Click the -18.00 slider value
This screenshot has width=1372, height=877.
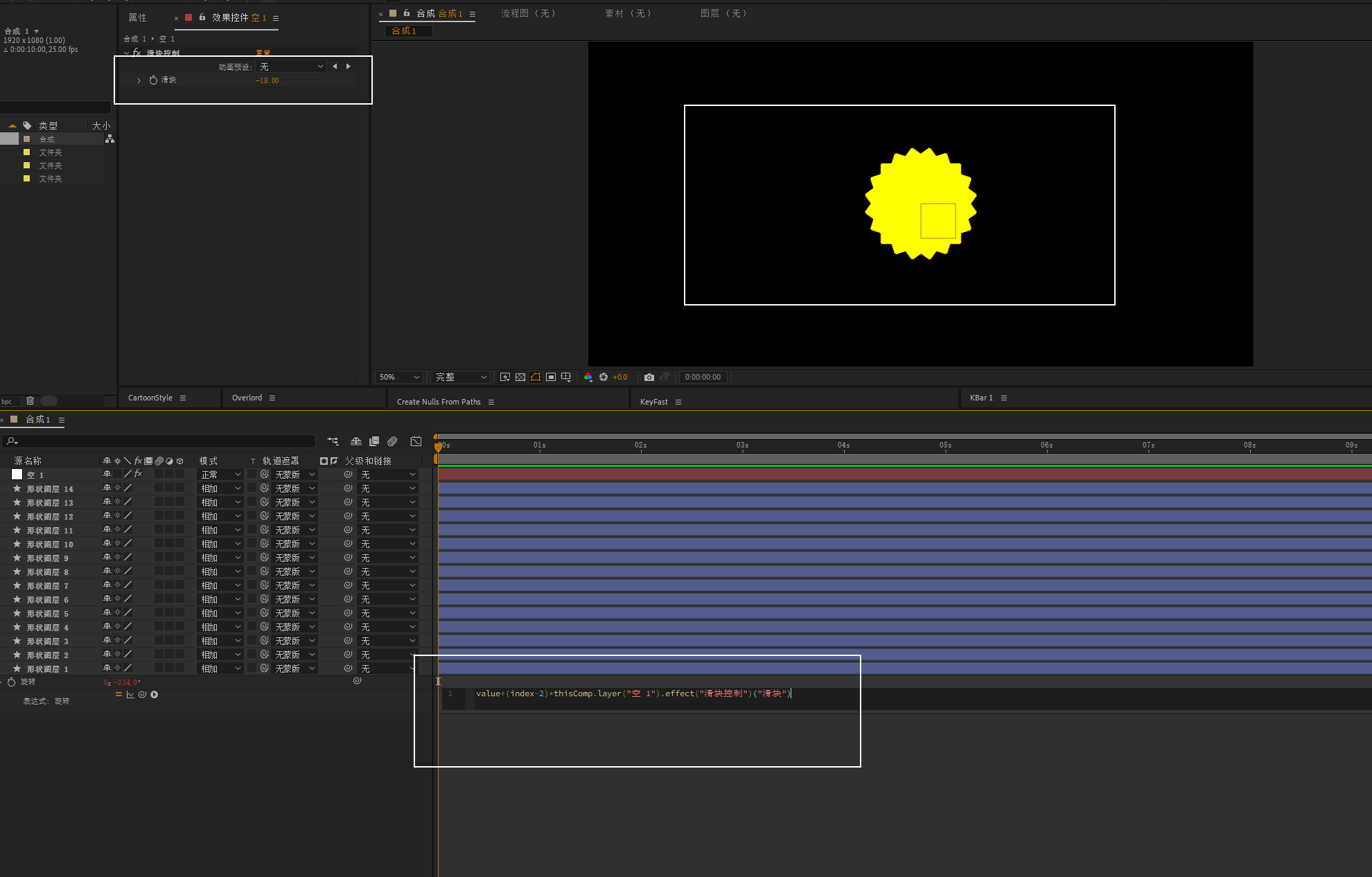click(267, 81)
